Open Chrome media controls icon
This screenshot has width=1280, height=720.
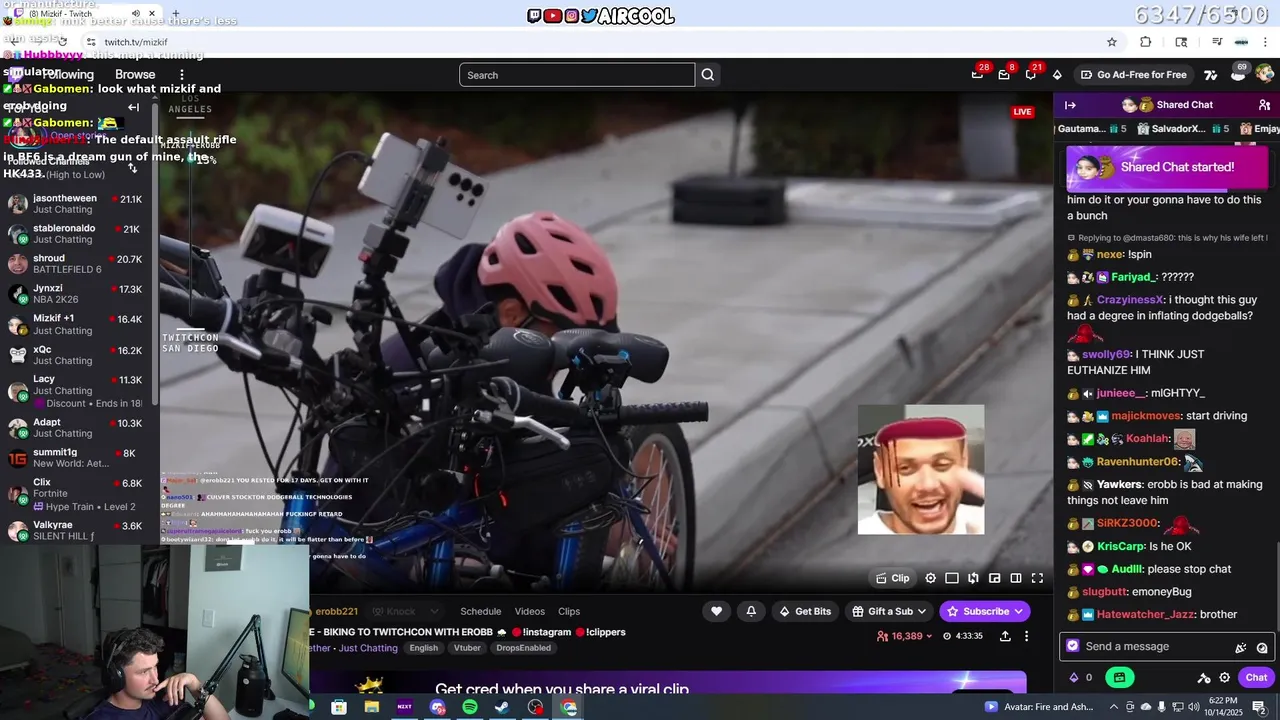coord(1217,42)
